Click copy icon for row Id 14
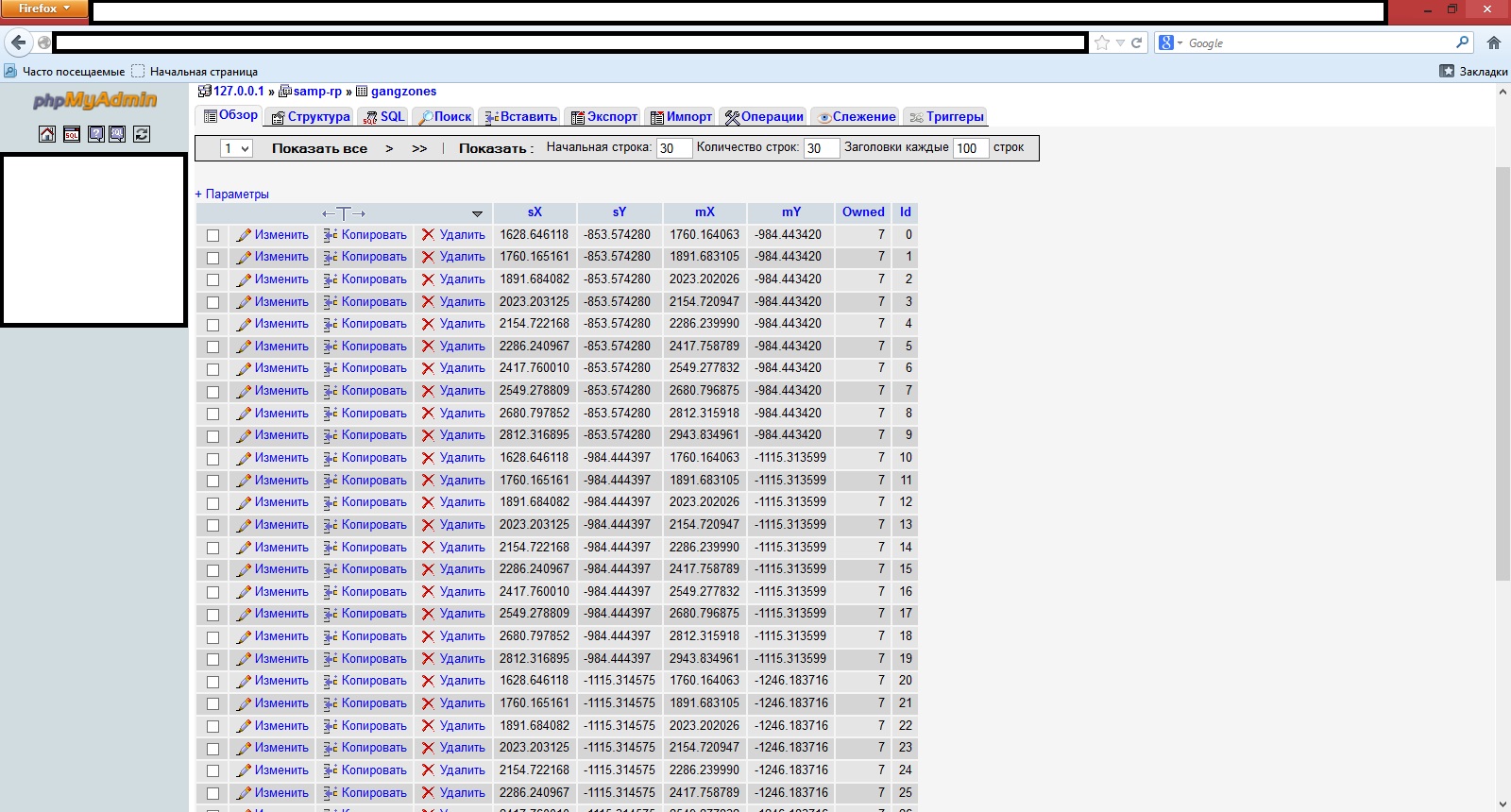 [x=331, y=548]
